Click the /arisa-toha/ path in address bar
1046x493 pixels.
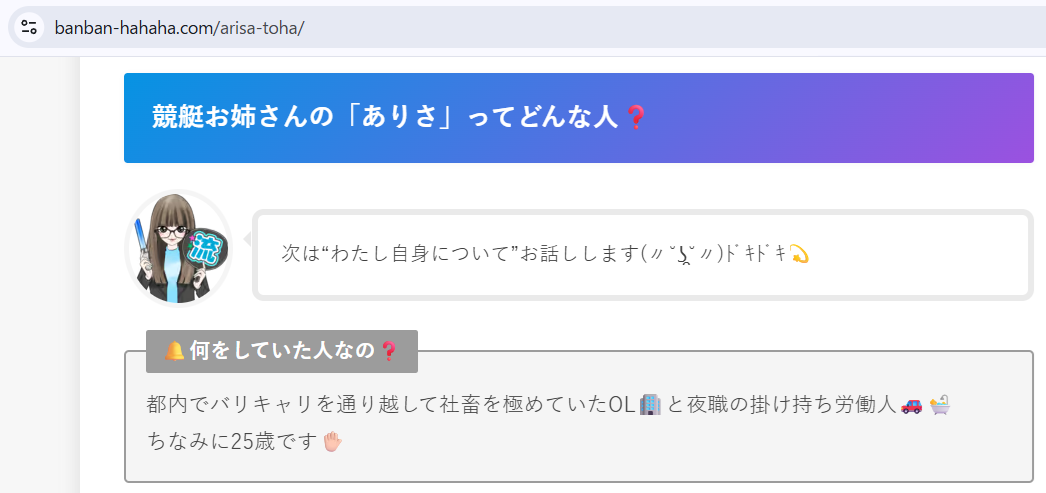click(259, 27)
